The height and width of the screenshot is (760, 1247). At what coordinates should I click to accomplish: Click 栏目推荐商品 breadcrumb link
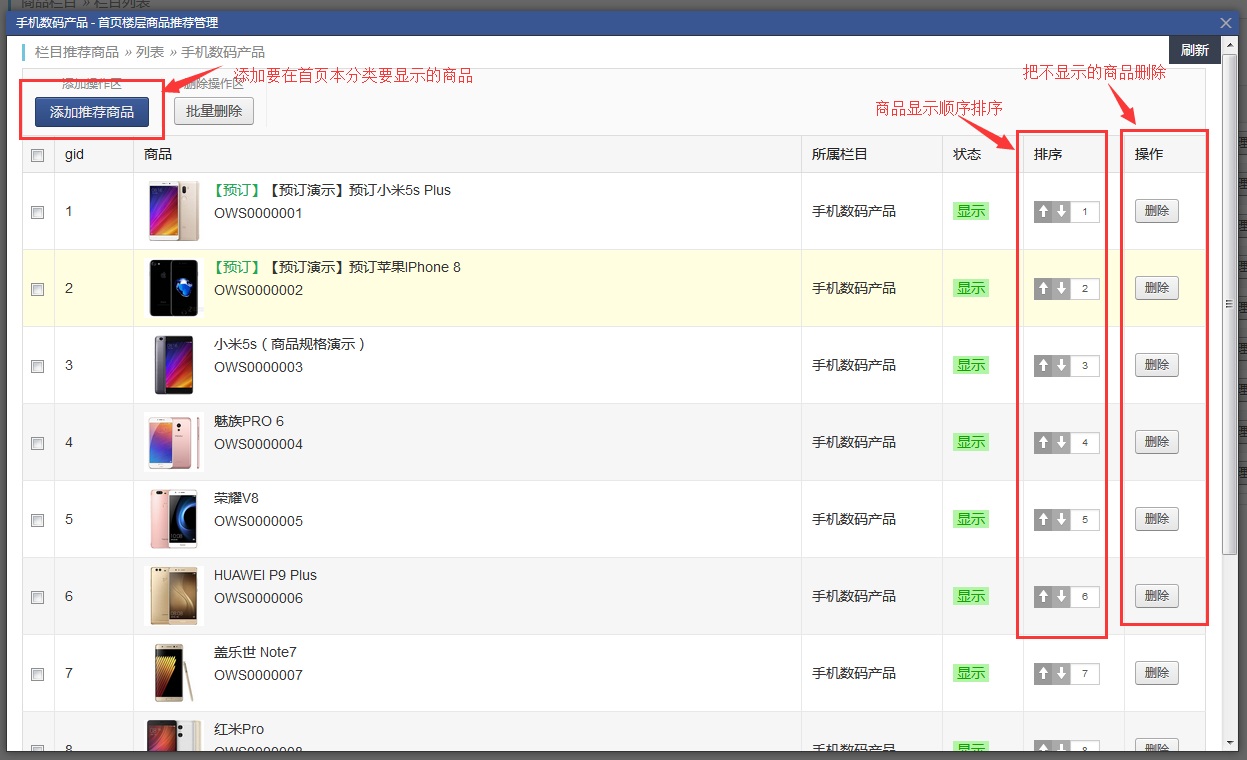pos(77,52)
